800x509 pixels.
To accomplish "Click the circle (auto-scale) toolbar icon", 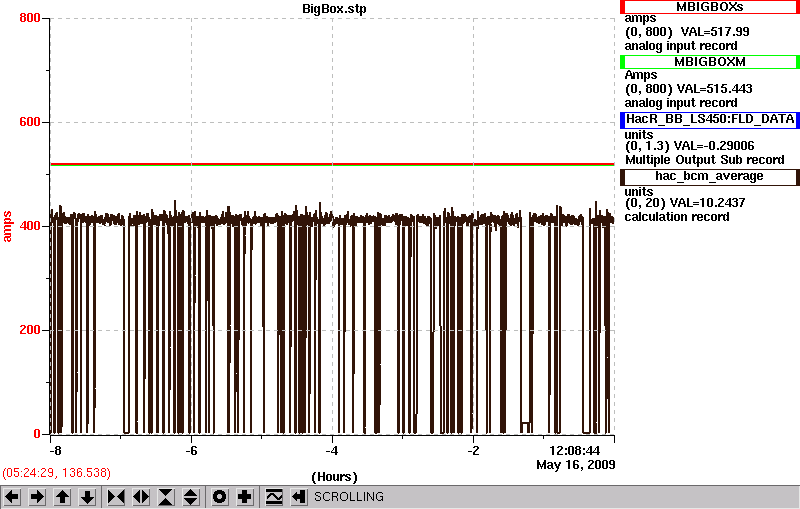I will [x=219, y=497].
